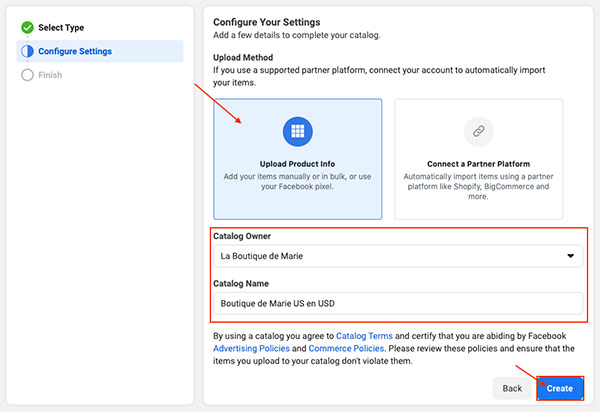The image size is (600, 412).
Task: Open the Catalog Terms link
Action: [364, 336]
